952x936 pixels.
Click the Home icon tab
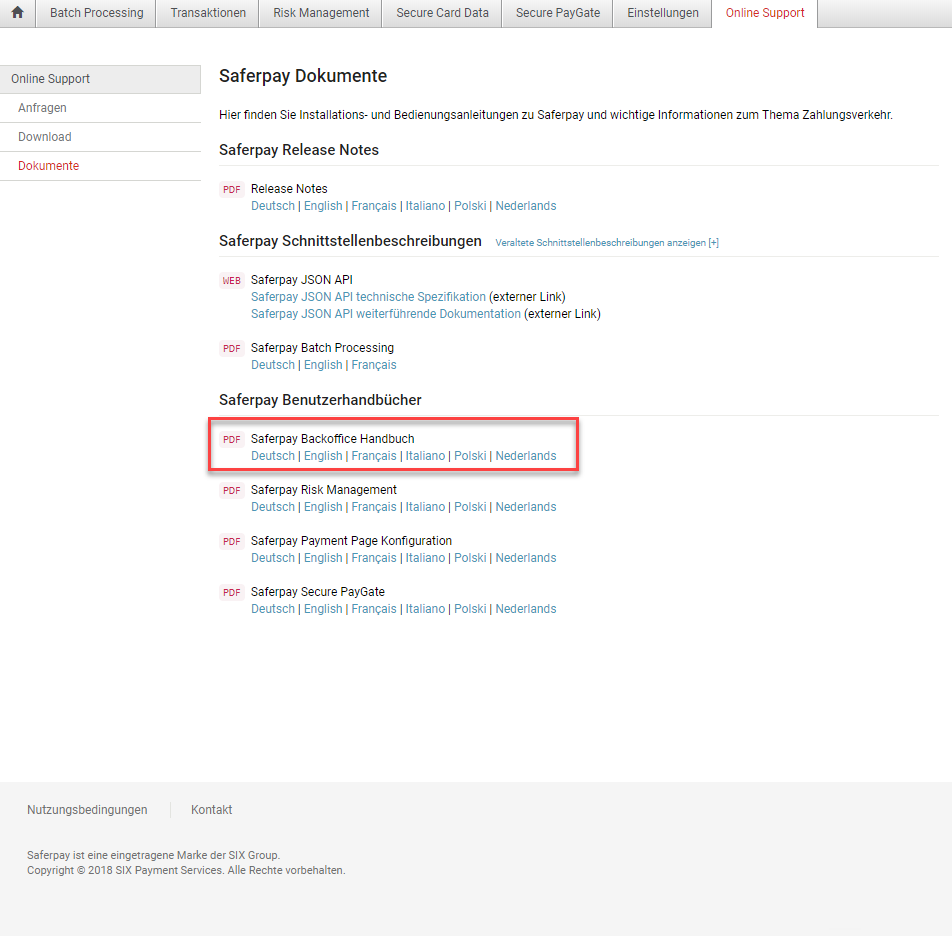17,13
